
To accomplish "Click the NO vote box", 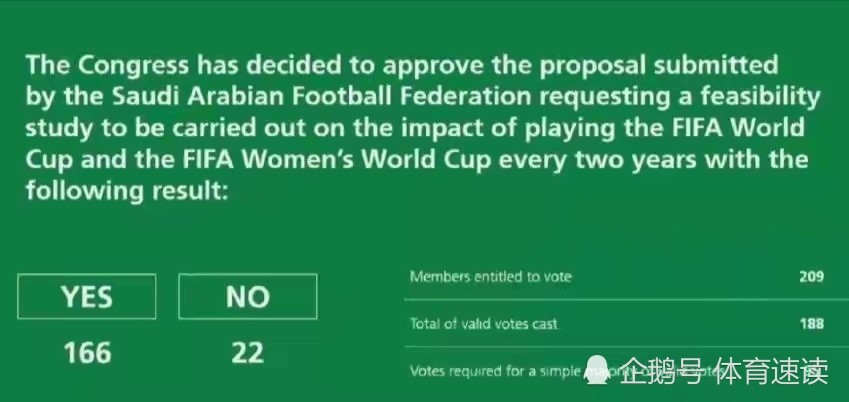I will pos(248,296).
